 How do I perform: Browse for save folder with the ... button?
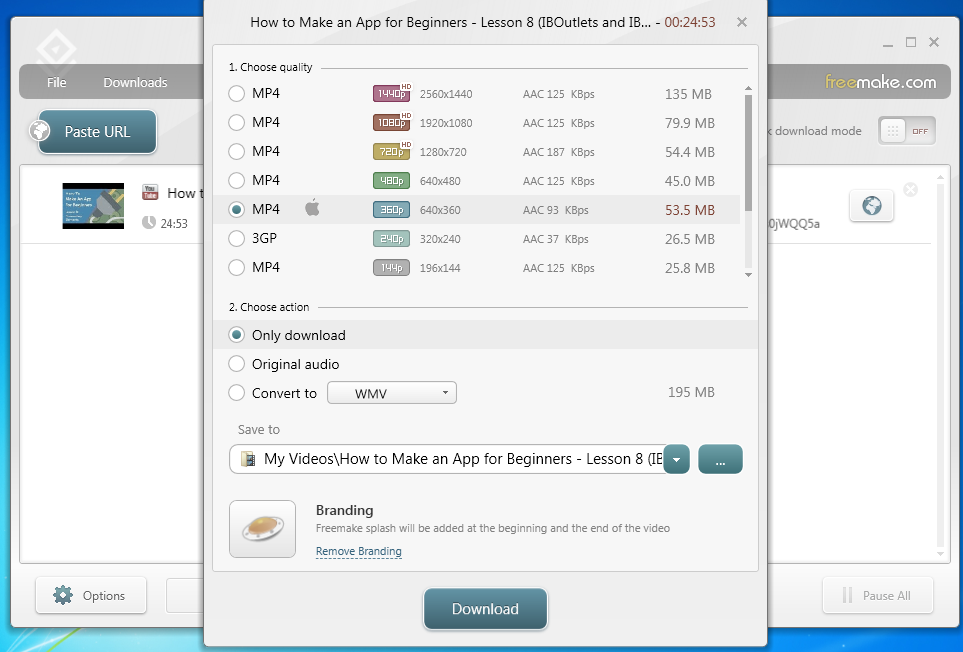pyautogui.click(x=720, y=459)
